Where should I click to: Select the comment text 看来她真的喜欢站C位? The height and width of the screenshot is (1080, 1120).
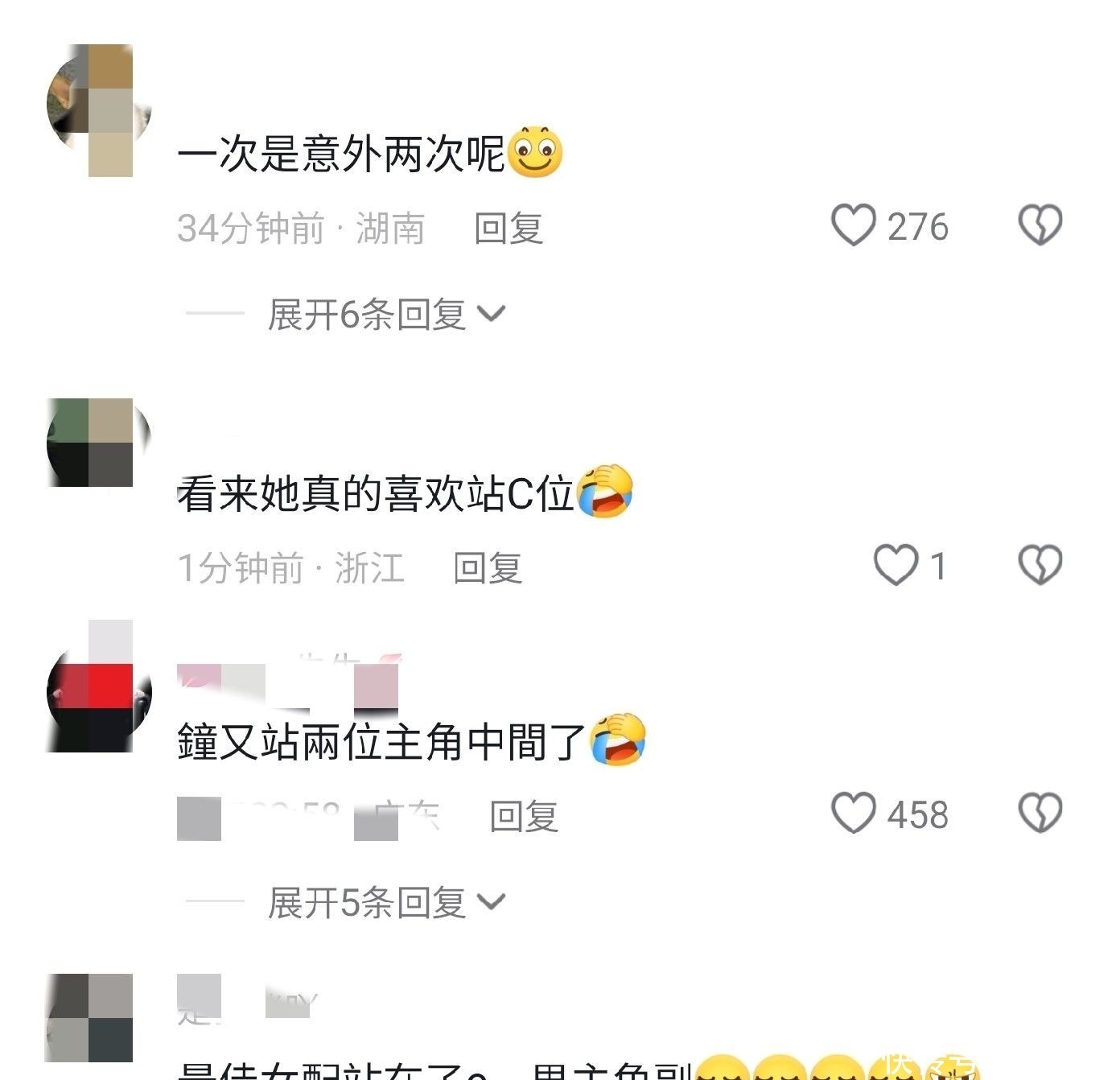(x=376, y=493)
